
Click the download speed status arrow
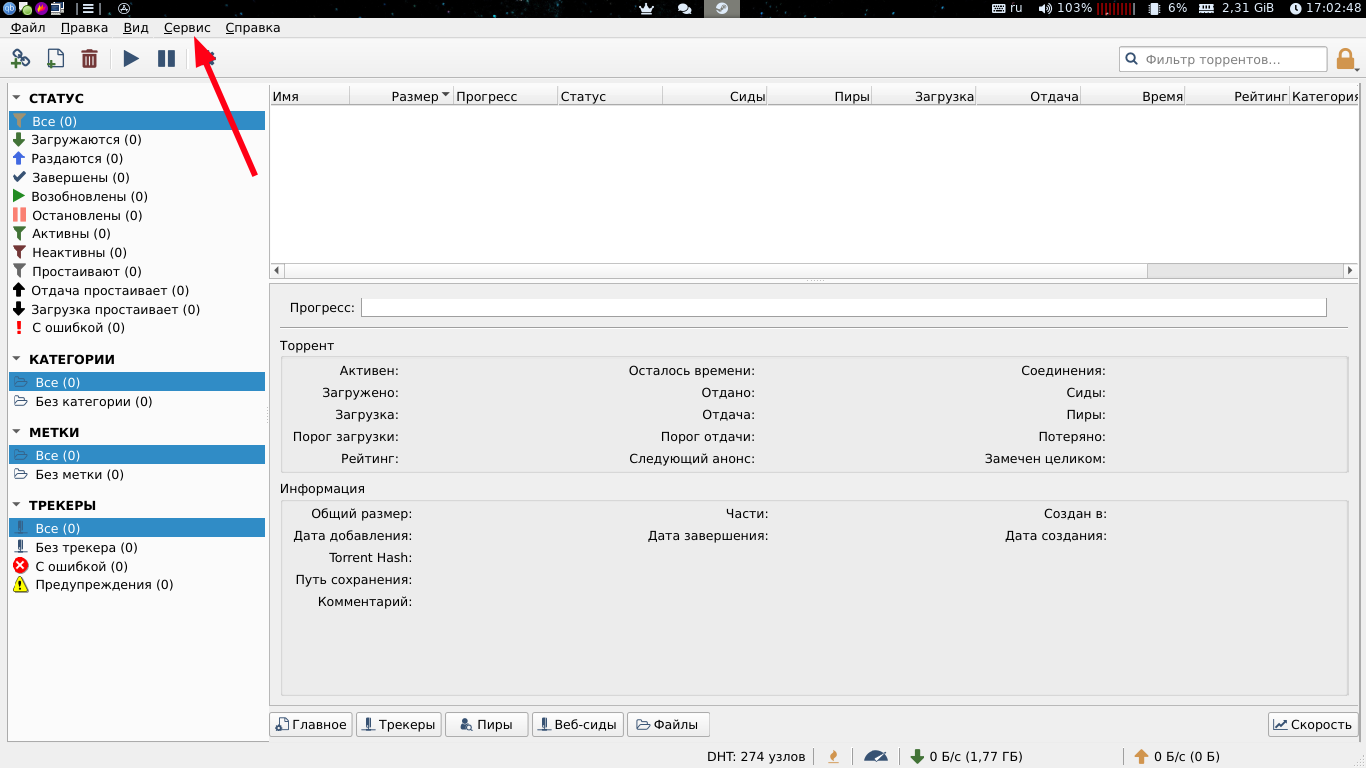point(917,756)
